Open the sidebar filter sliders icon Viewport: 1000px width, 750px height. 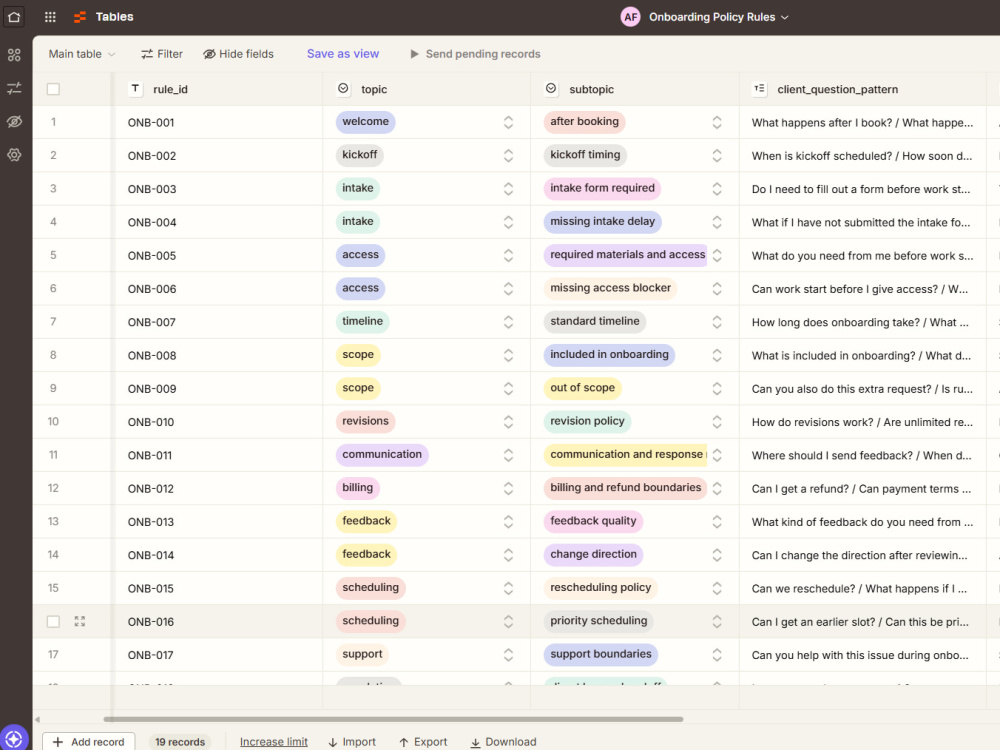tap(14, 88)
